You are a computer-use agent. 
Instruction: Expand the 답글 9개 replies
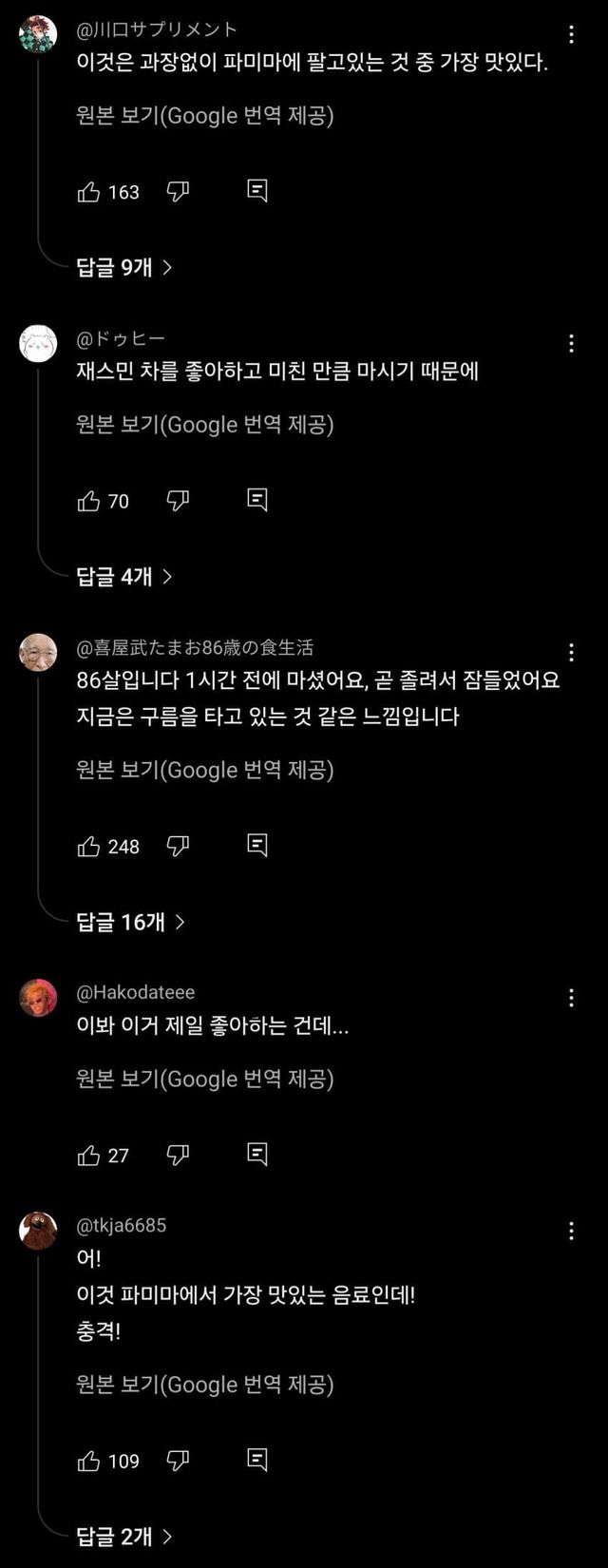(123, 268)
